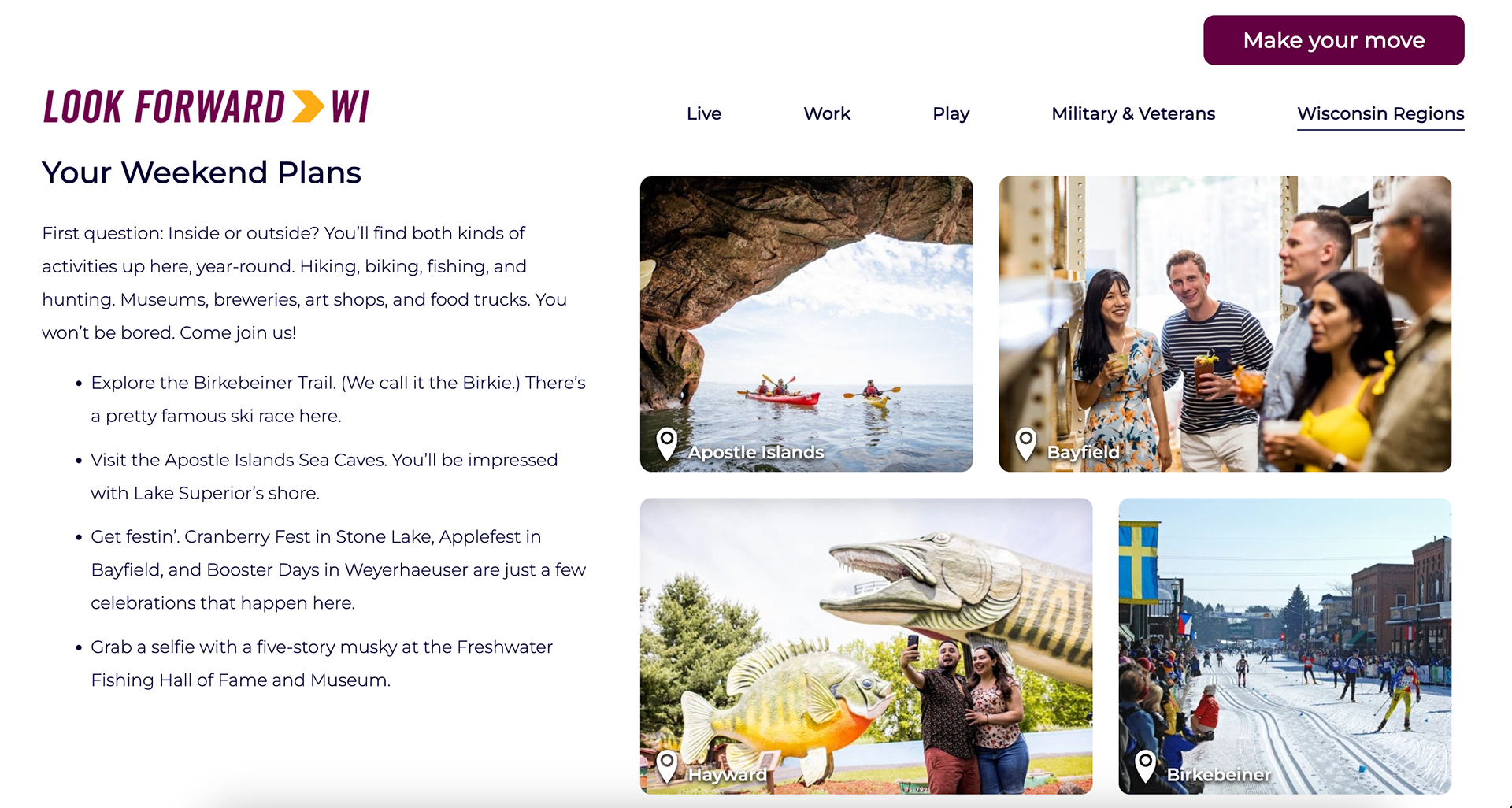Click the Hayward location pin icon
The image size is (1512, 808).
pos(667,766)
